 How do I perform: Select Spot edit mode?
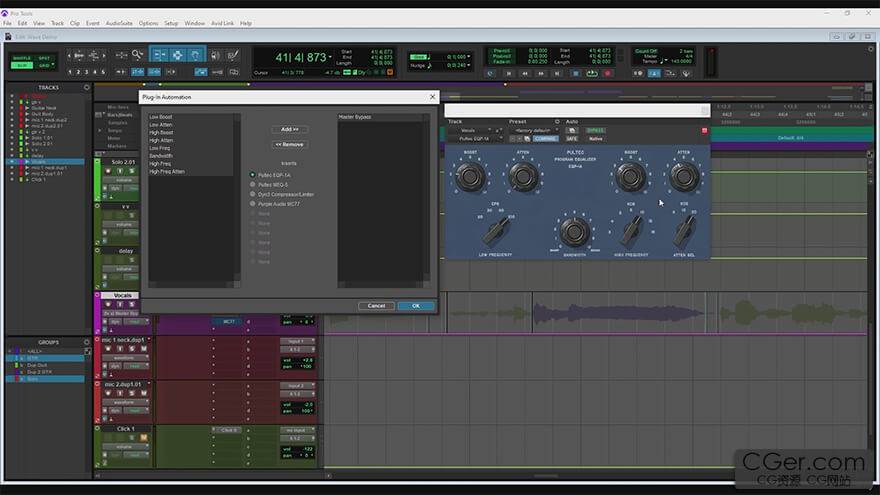44,58
